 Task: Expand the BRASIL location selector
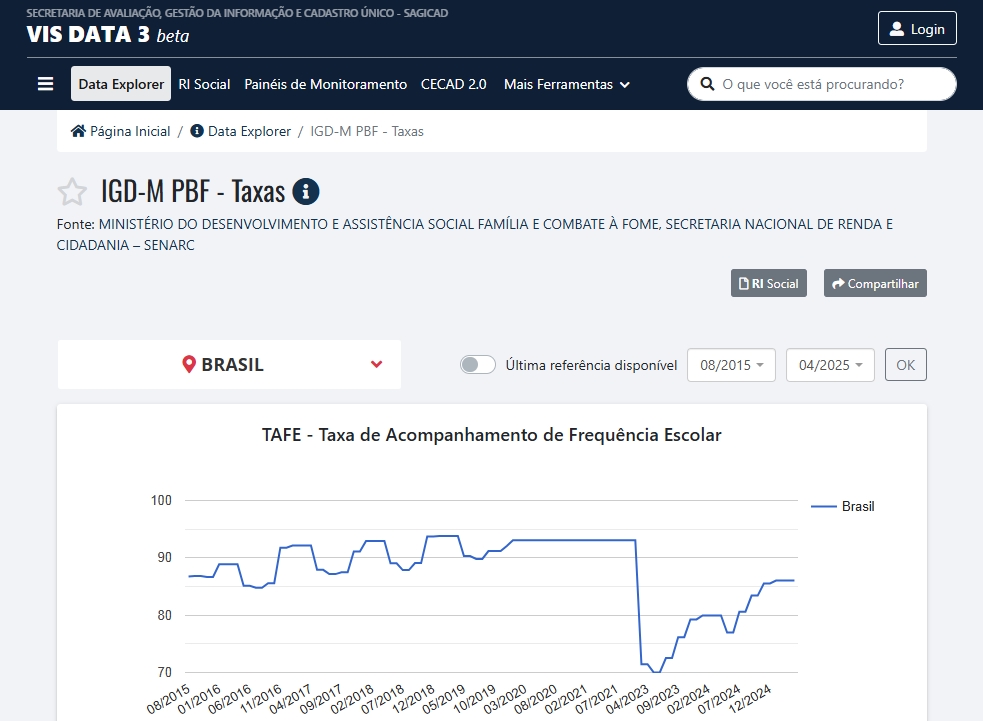pos(376,364)
